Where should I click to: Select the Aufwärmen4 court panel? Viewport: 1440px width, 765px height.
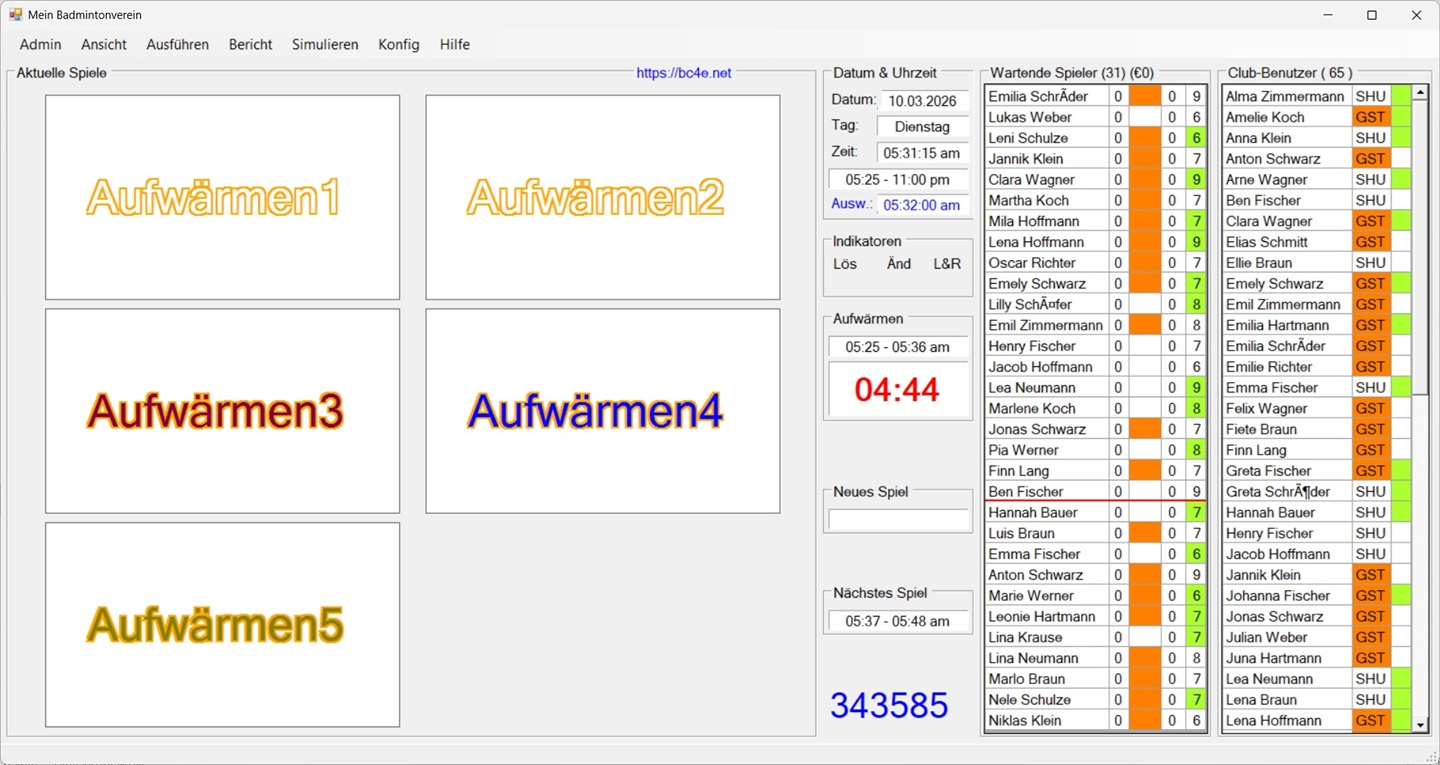click(x=603, y=411)
